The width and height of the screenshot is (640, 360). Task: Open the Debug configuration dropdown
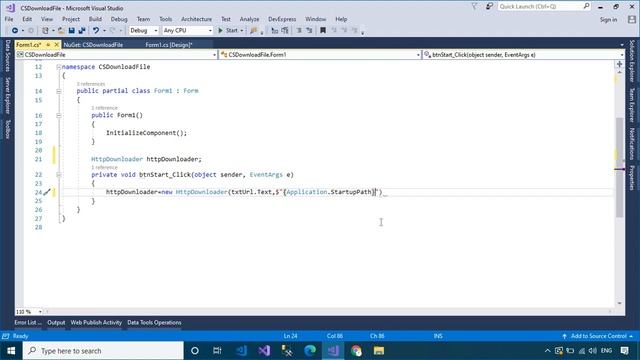[144, 31]
